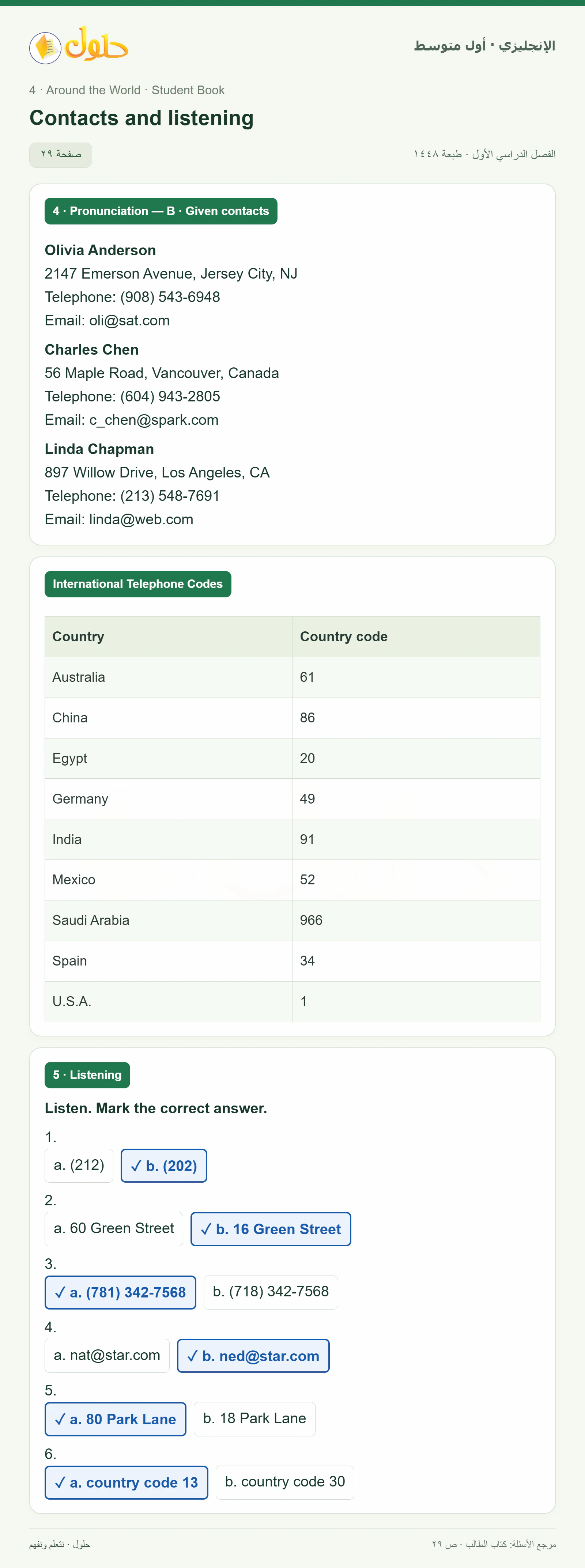Select b. ned@star.com option

point(253,1355)
